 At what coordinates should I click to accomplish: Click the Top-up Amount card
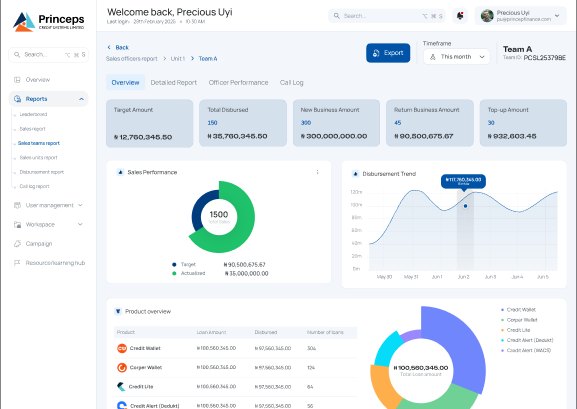tap(523, 123)
